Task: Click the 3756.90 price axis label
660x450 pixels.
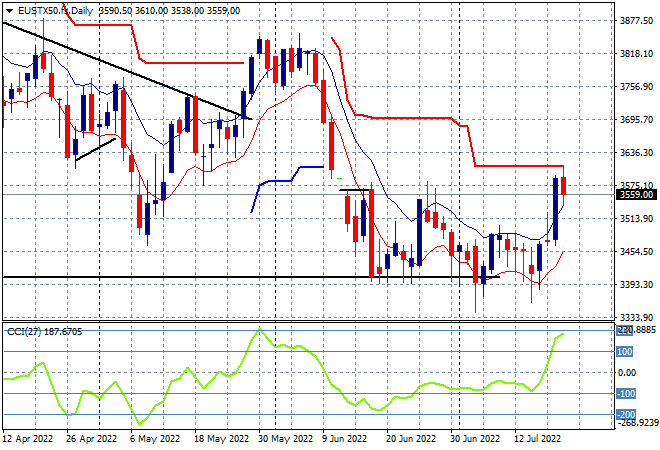Action: 636,87
